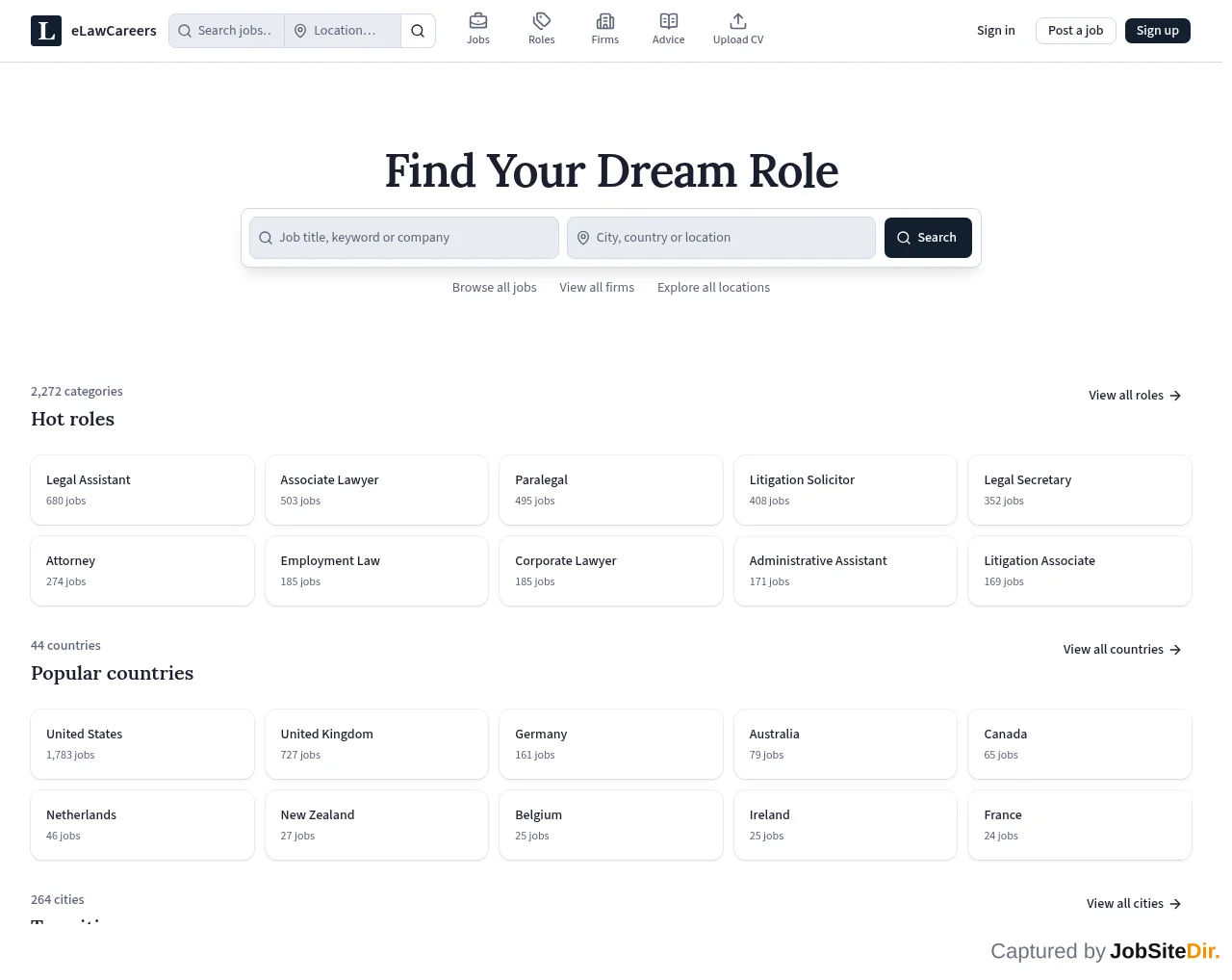Open the Roles tag icon
1232x980 pixels.
542,21
